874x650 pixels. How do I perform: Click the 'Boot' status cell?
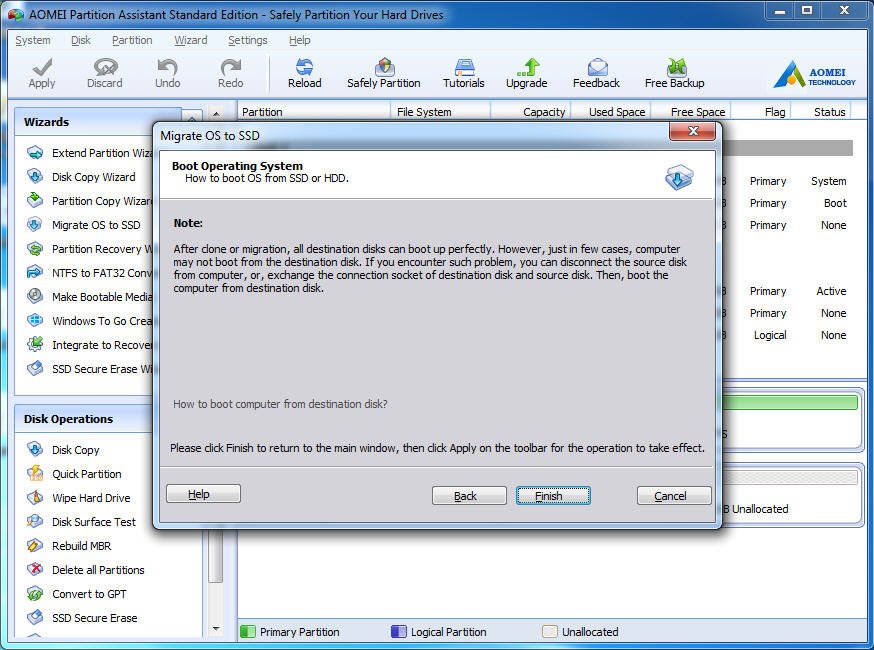tap(835, 203)
